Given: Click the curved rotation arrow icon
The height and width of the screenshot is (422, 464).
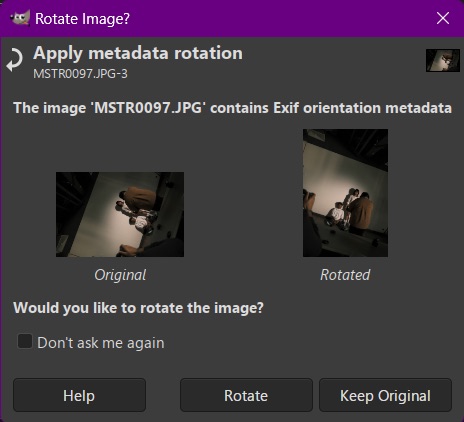Looking at the screenshot, I should coord(15,60).
